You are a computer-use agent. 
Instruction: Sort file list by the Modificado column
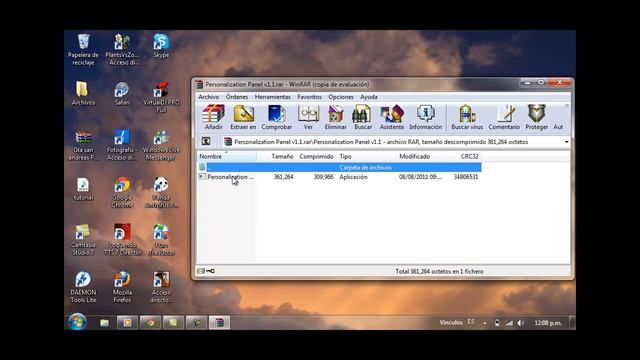coord(420,156)
